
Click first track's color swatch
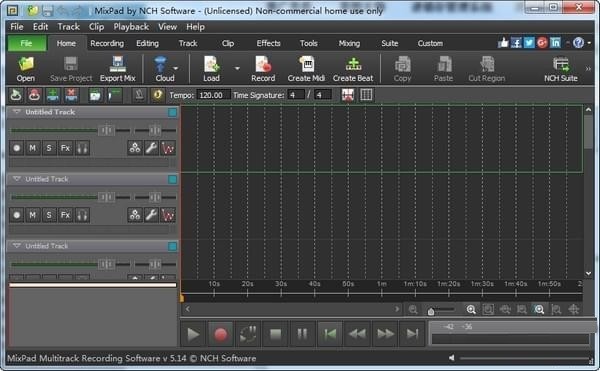[x=173, y=112]
